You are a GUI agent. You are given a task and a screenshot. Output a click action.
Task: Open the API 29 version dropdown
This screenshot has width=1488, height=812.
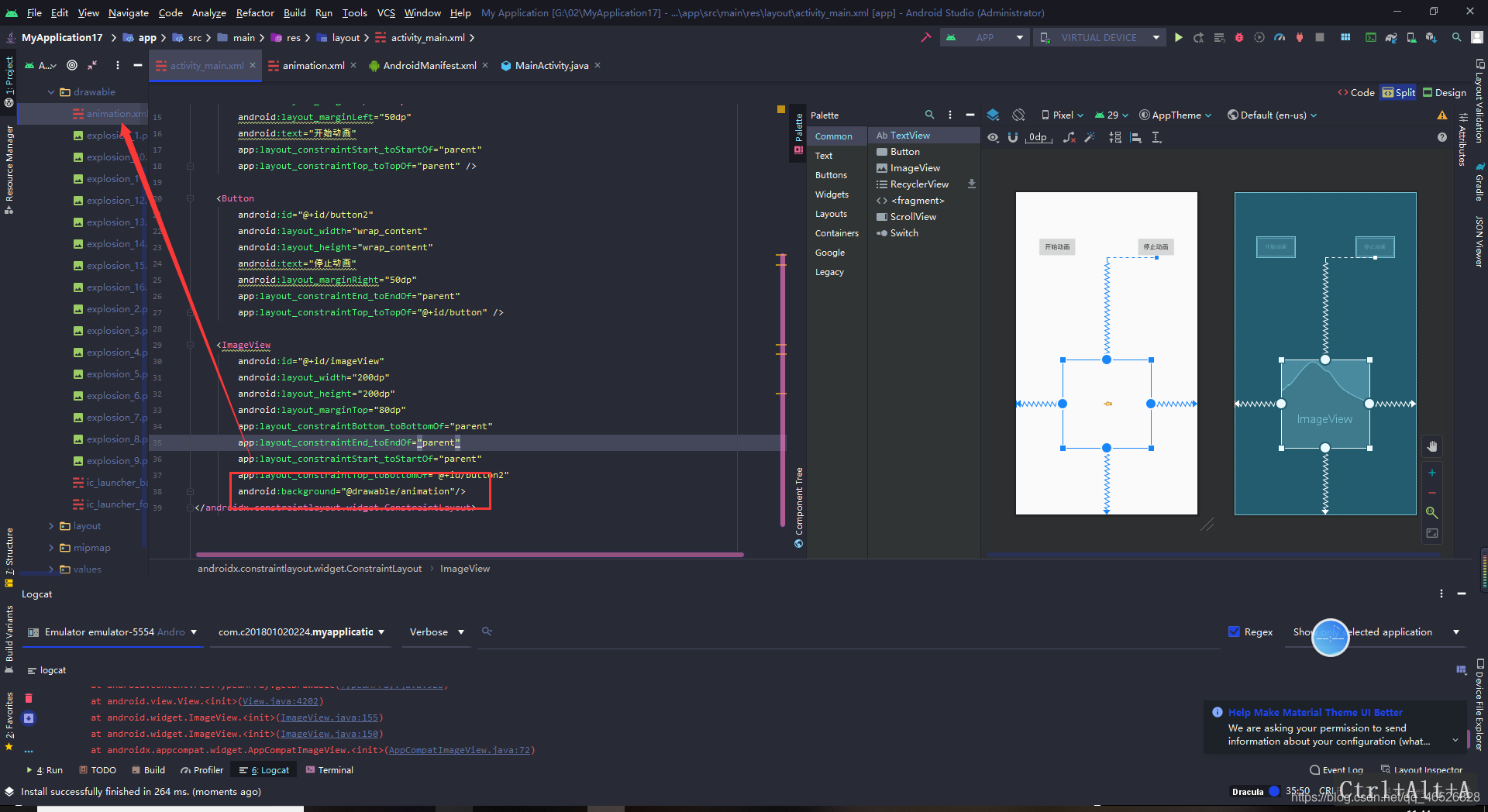click(1111, 115)
